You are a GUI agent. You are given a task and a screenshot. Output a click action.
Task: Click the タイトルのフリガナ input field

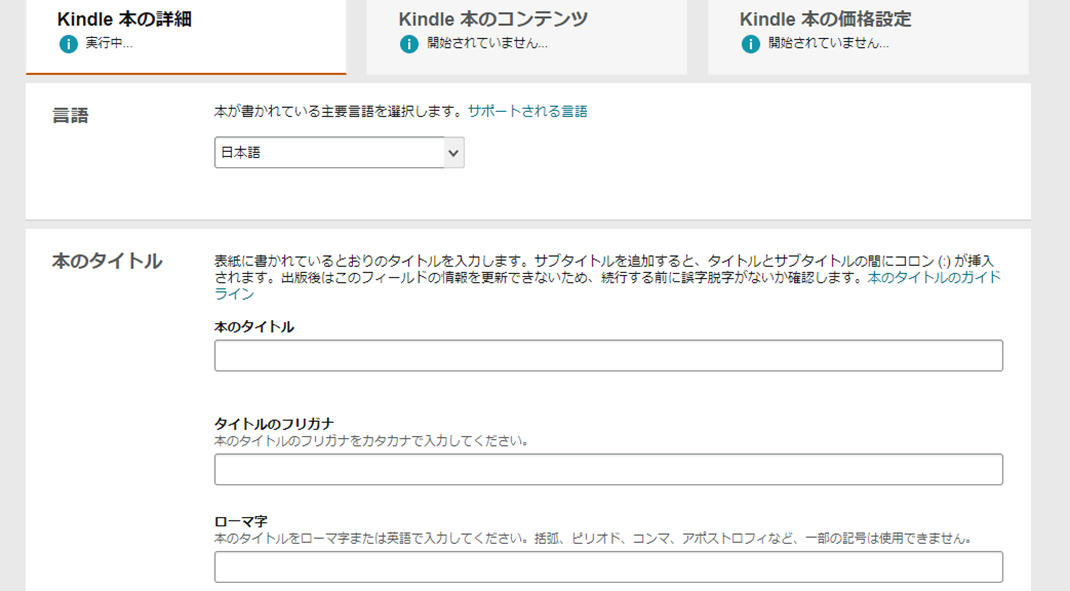(x=608, y=470)
